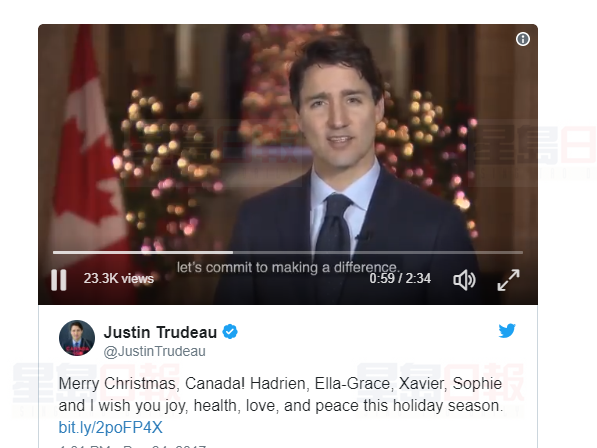Click the video subtitle caption text
The width and height of the screenshot is (597, 448).
(288, 267)
